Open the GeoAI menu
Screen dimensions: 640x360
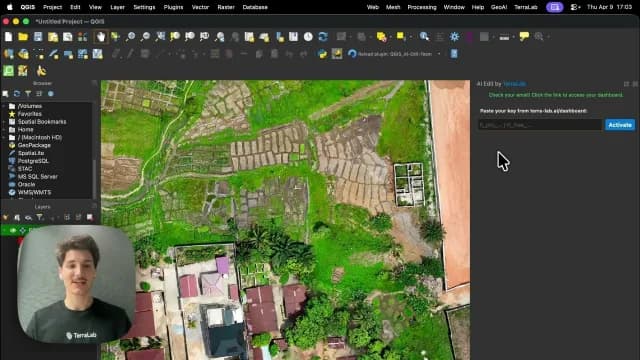[x=499, y=7]
